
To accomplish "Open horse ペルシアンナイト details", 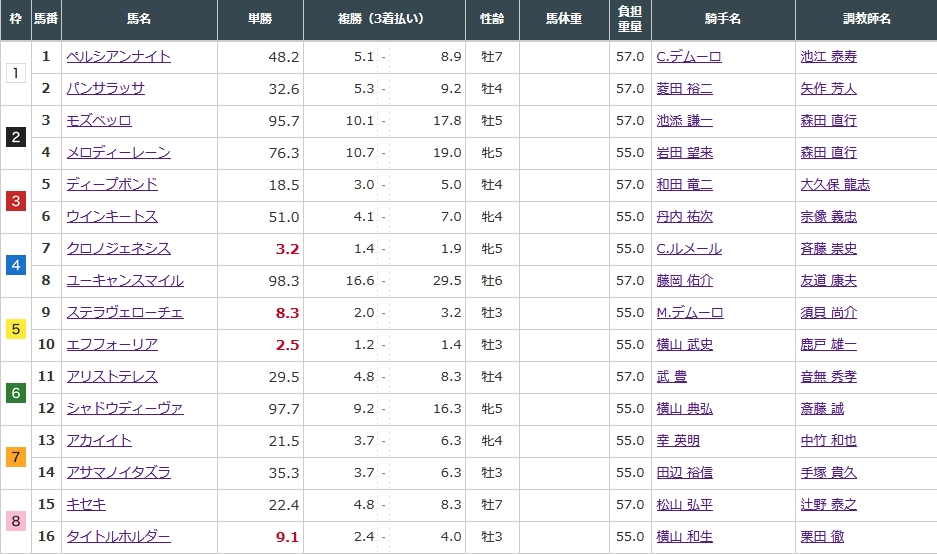I will click(118, 57).
